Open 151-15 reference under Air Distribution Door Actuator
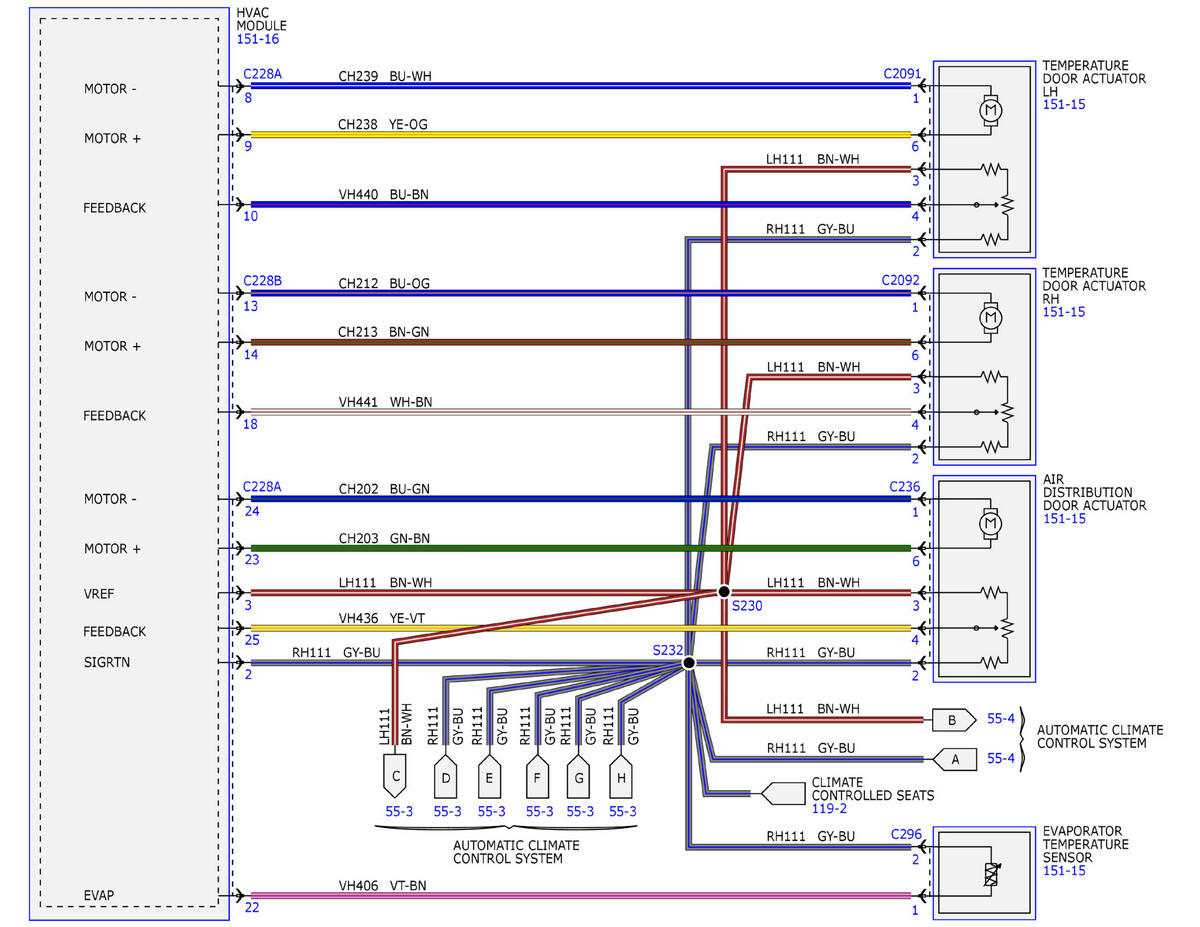 pyautogui.click(x=1063, y=519)
